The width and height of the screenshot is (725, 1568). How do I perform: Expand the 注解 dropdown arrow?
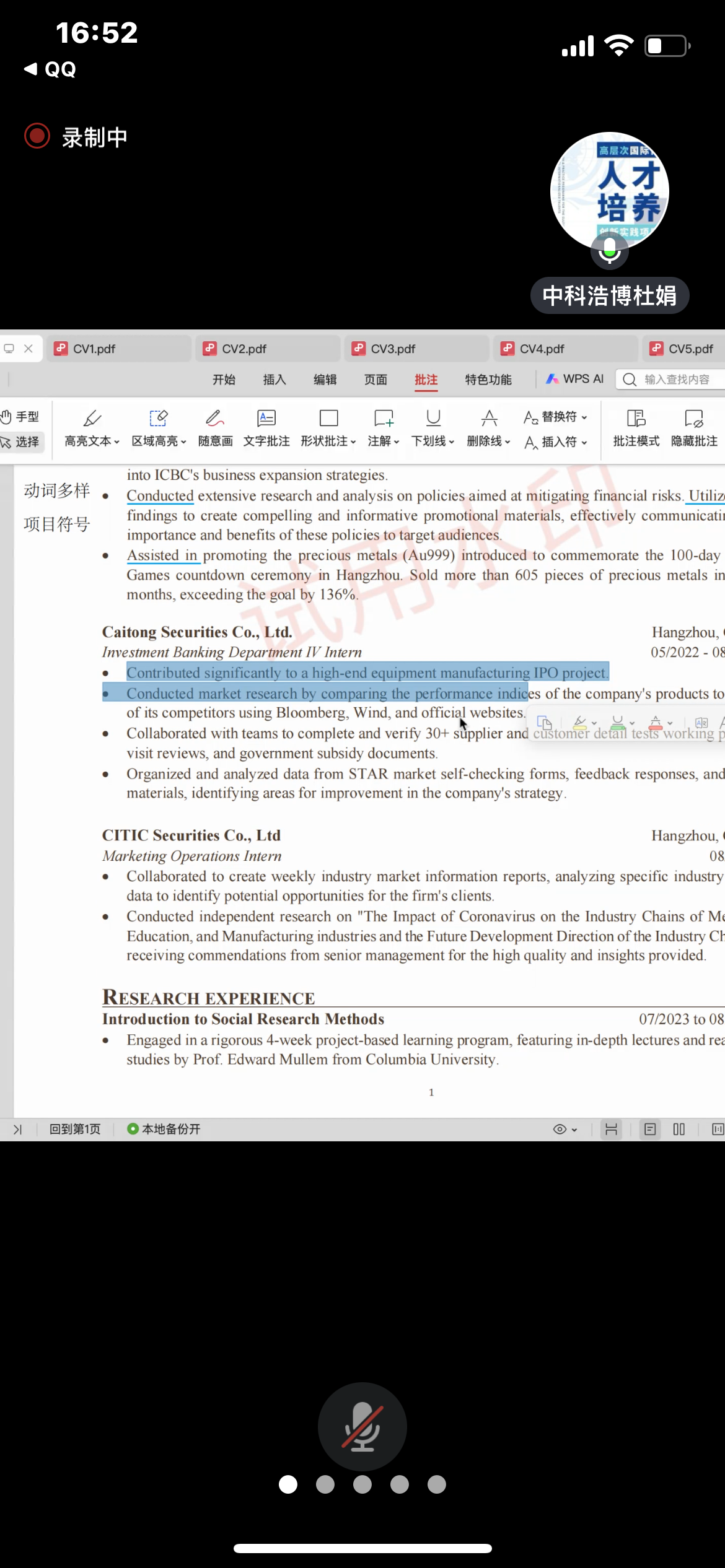point(397,442)
